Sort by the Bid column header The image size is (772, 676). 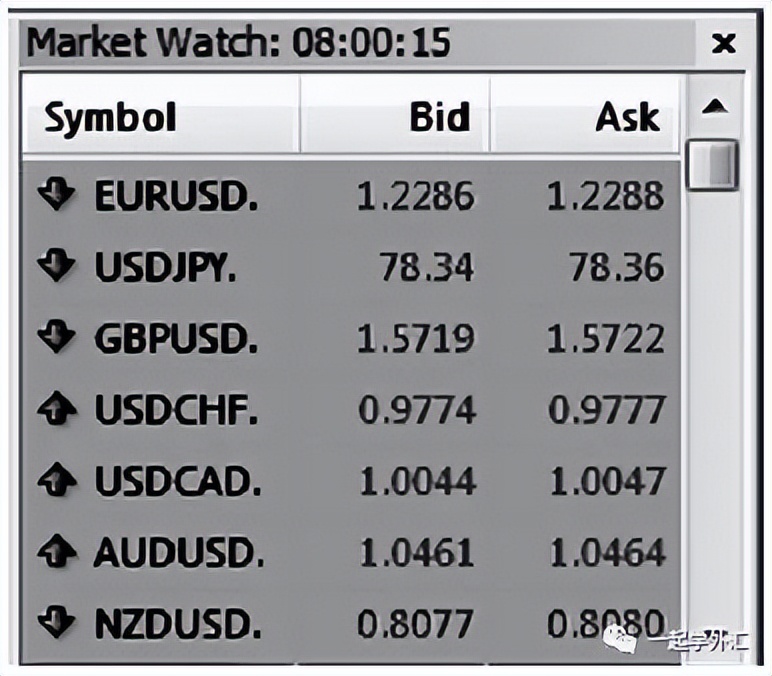pos(438,118)
